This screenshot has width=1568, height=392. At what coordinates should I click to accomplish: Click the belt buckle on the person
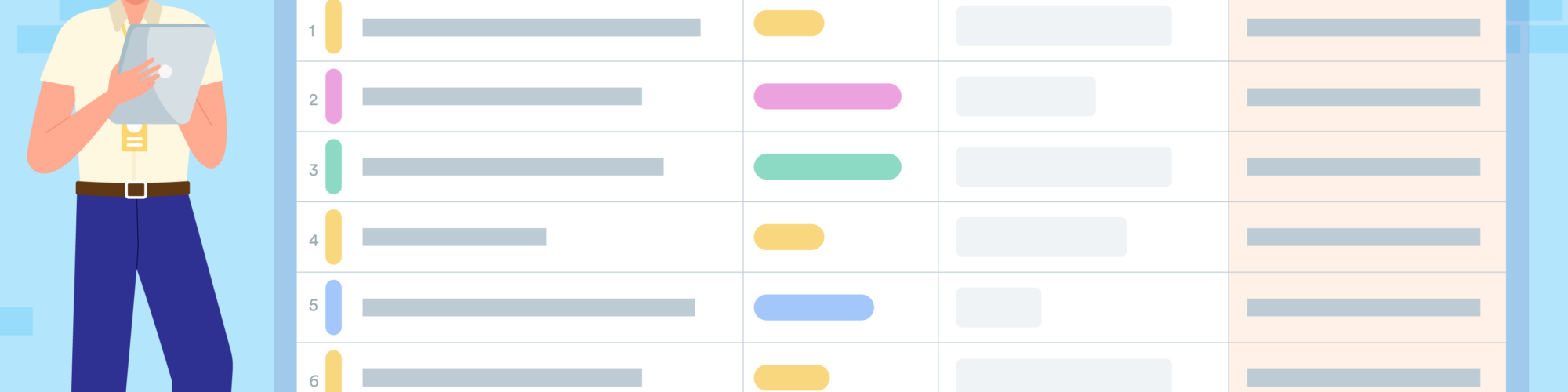(x=136, y=190)
